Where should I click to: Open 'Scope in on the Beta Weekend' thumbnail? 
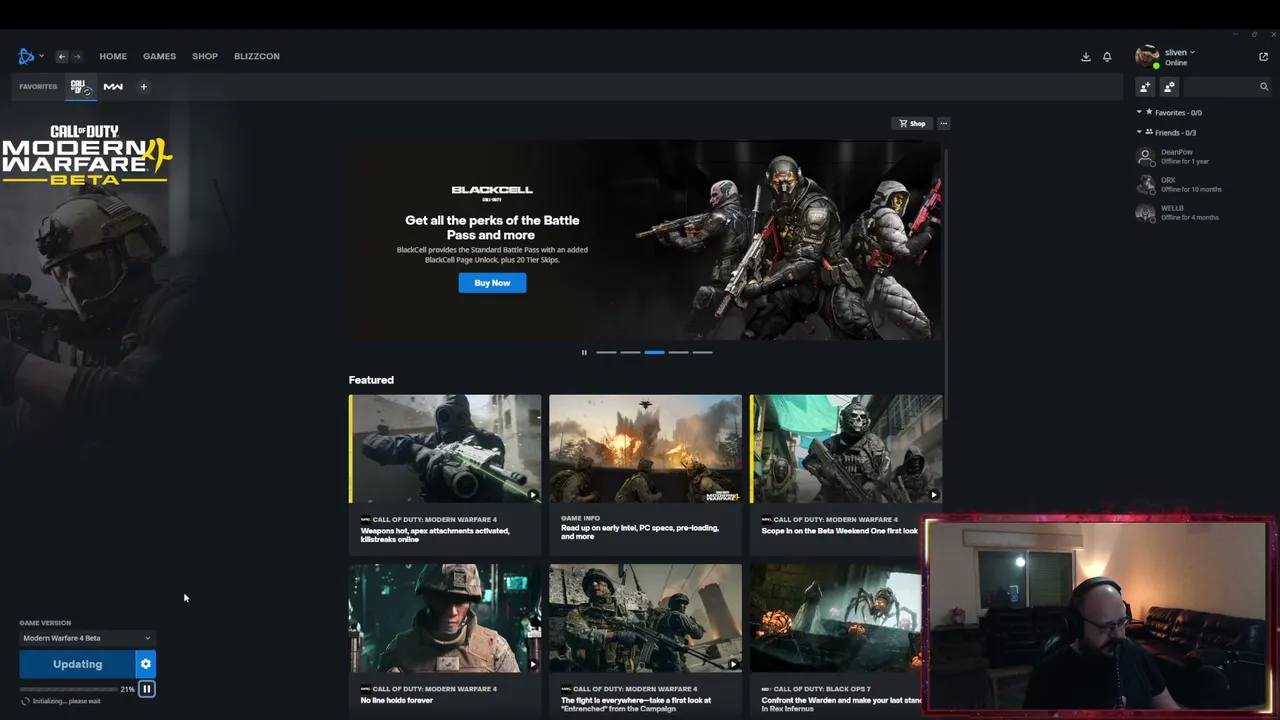click(x=846, y=449)
